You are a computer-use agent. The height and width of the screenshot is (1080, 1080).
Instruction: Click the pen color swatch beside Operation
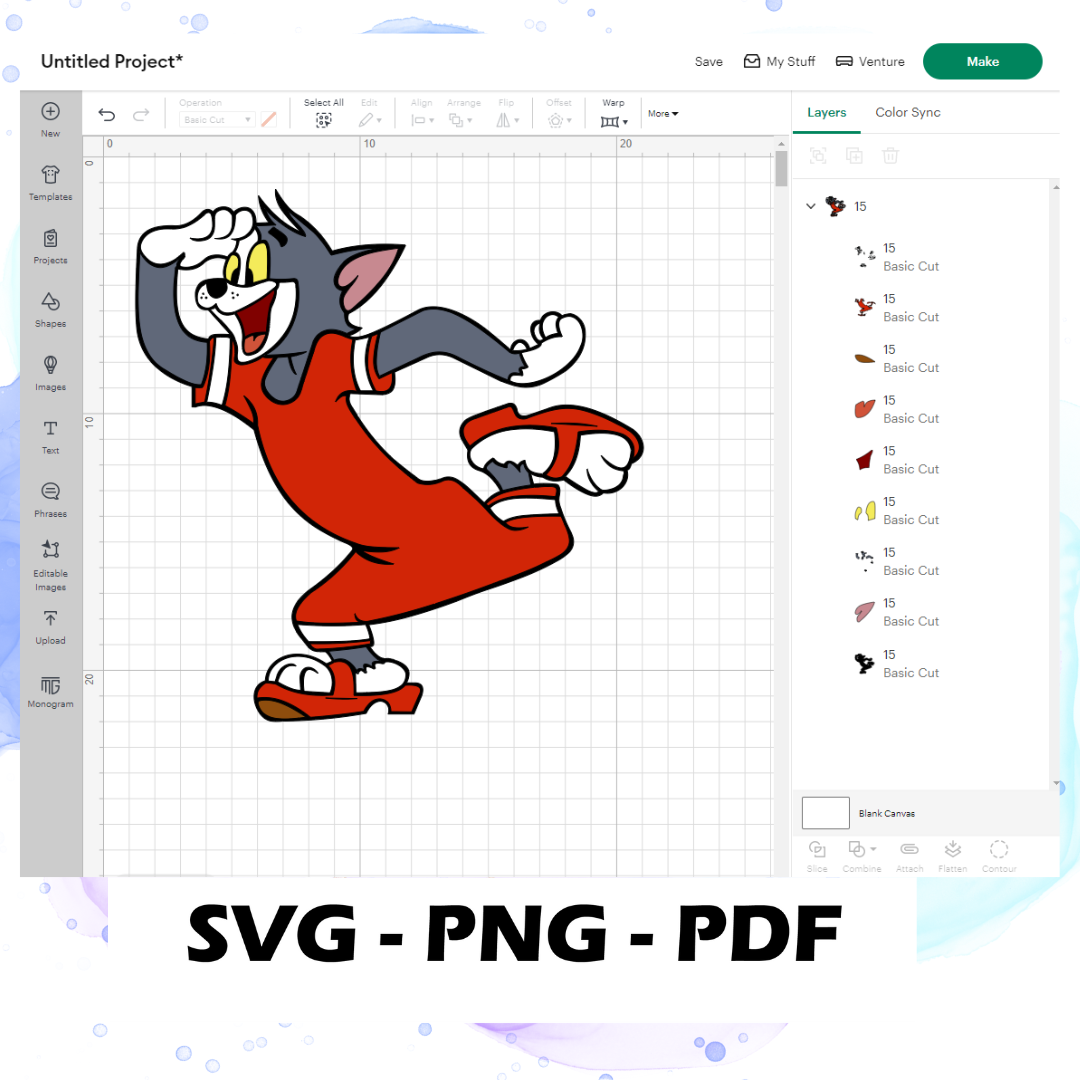[269, 119]
